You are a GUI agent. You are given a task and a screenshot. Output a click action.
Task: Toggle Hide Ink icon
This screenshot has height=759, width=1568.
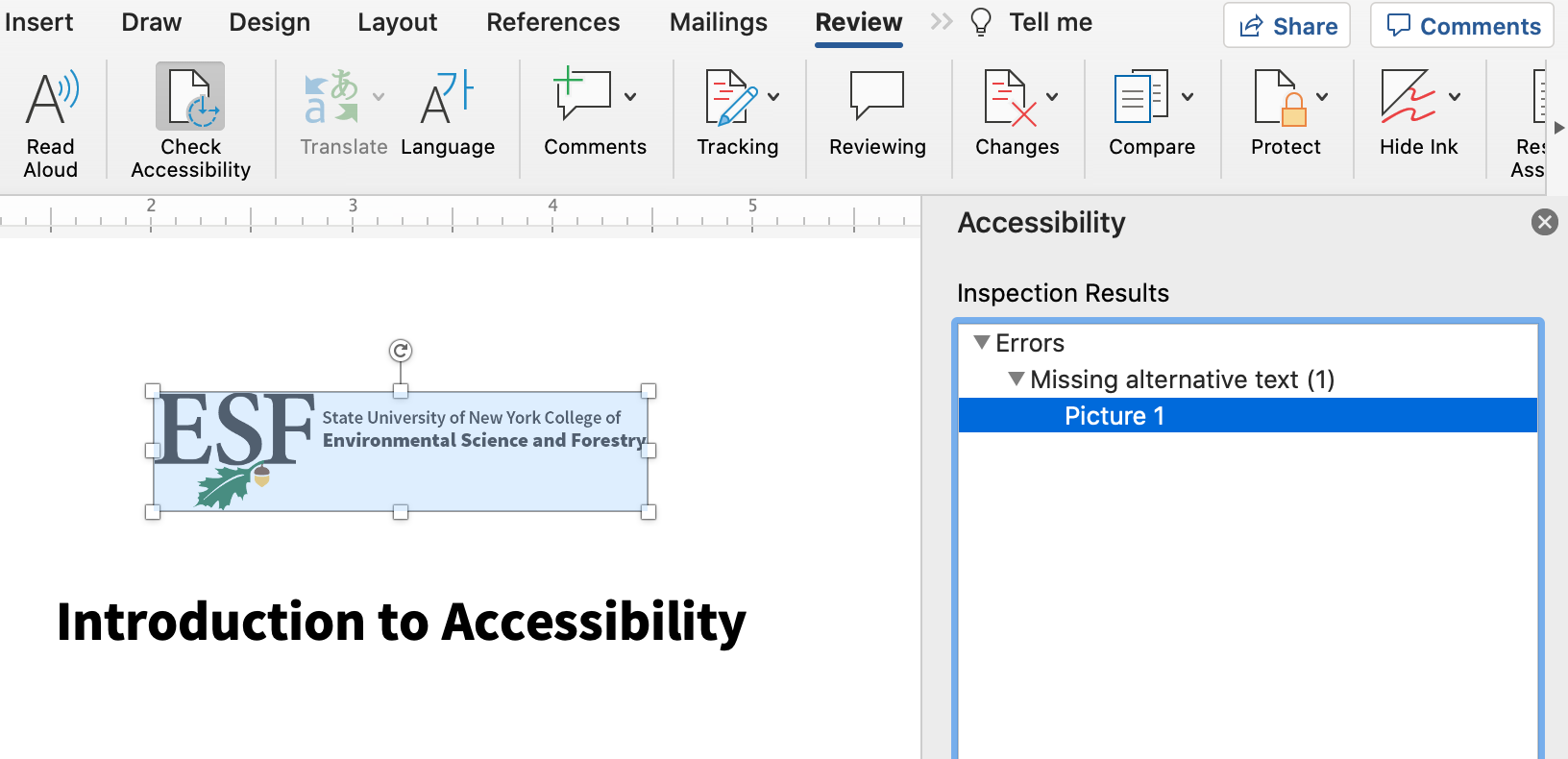(1409, 96)
